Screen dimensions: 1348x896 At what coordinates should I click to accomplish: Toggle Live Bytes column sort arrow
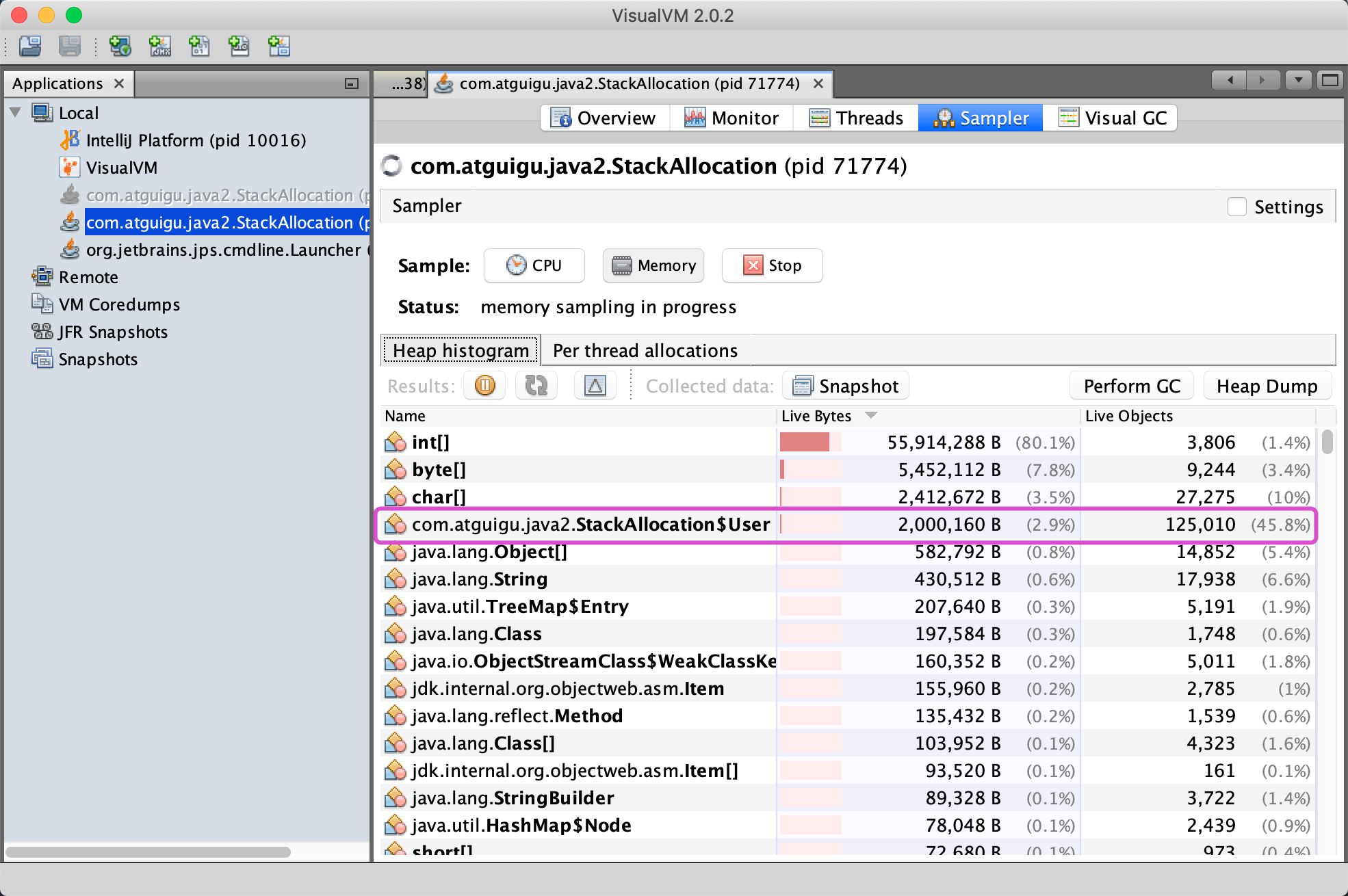(871, 415)
